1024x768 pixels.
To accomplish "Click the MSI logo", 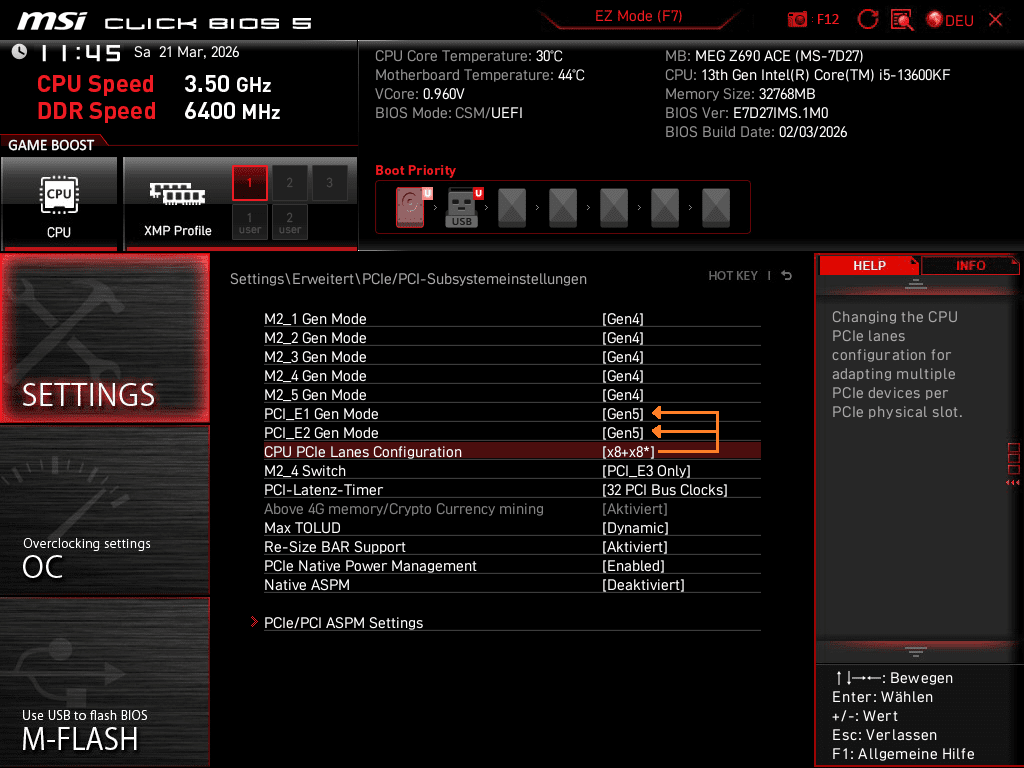I will pyautogui.click(x=52, y=21).
